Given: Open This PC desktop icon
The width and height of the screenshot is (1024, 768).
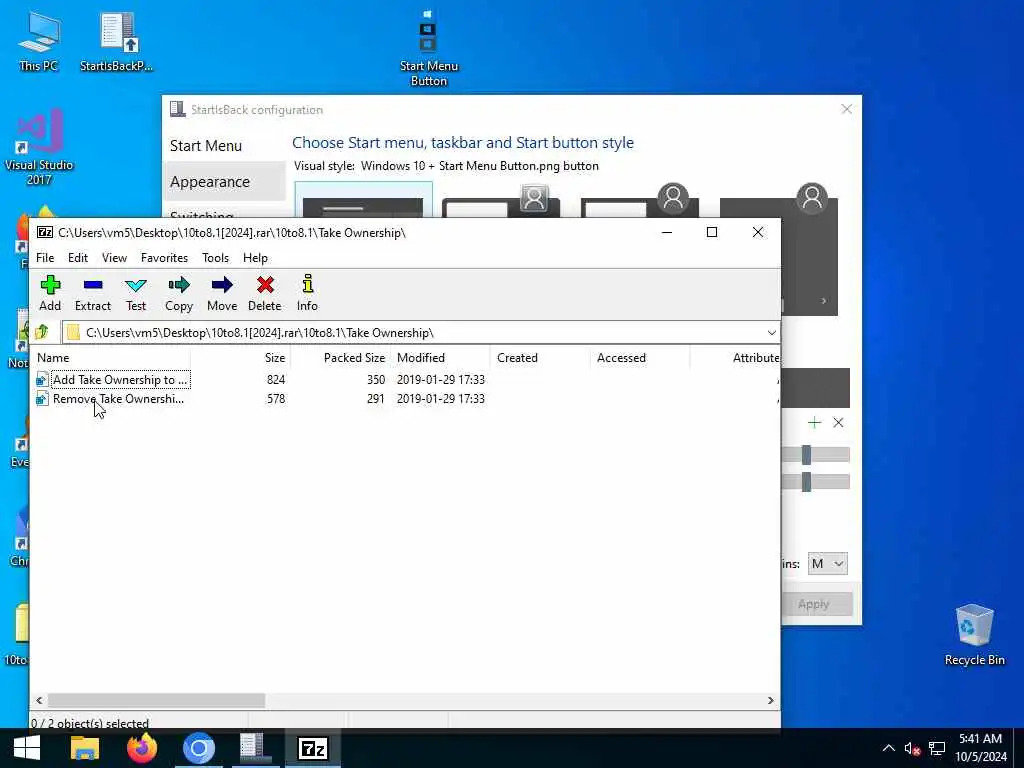Looking at the screenshot, I should pos(39,41).
